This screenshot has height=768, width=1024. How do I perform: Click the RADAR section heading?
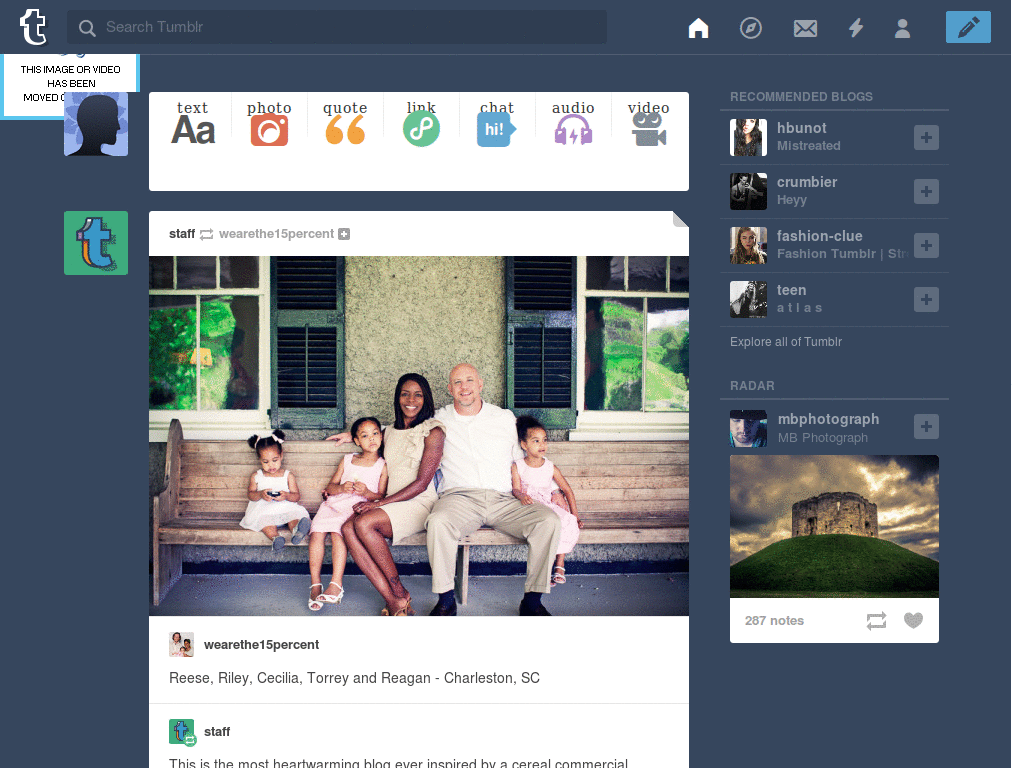tap(752, 386)
